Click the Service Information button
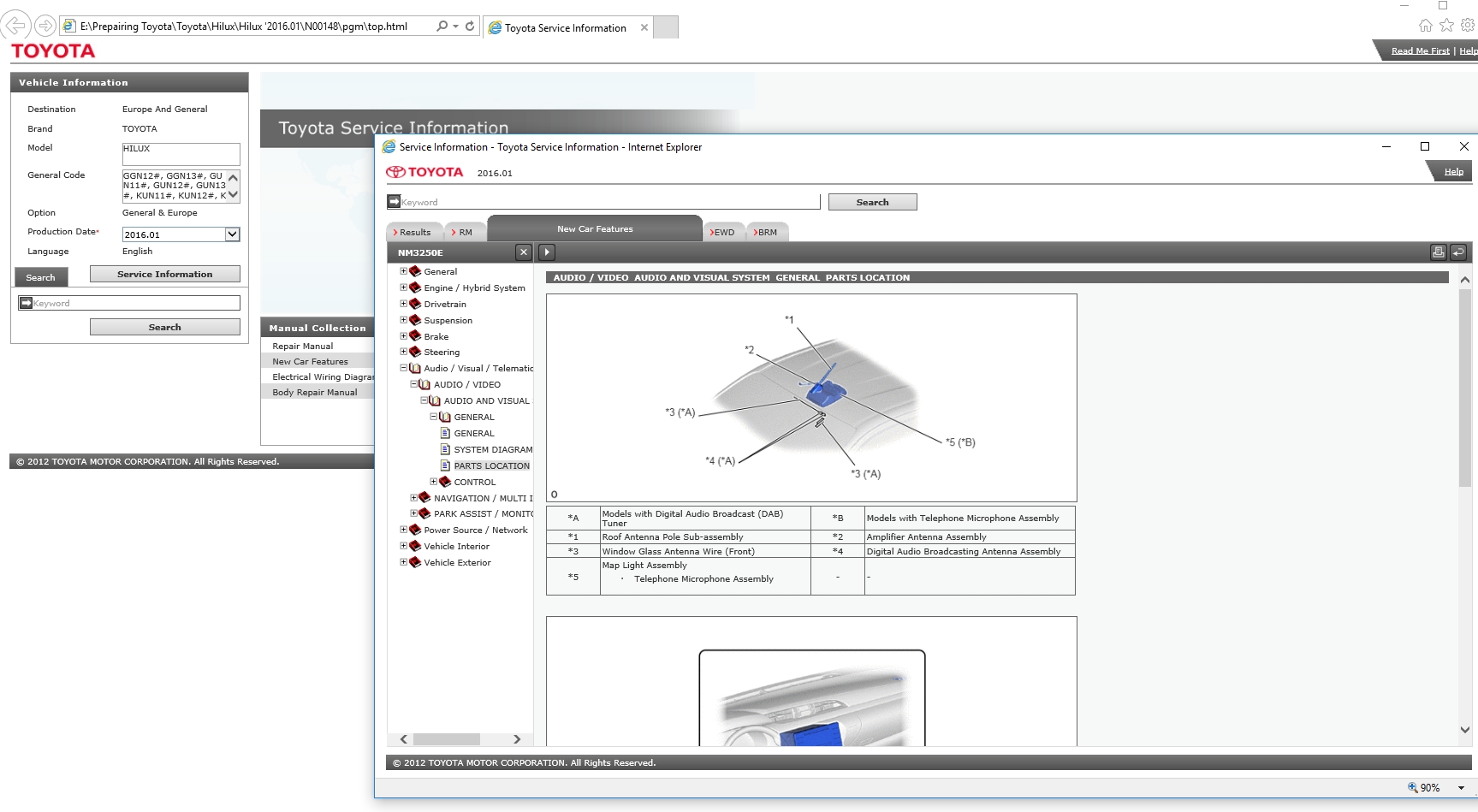Viewport: 1478px width, 812px height. (165, 274)
